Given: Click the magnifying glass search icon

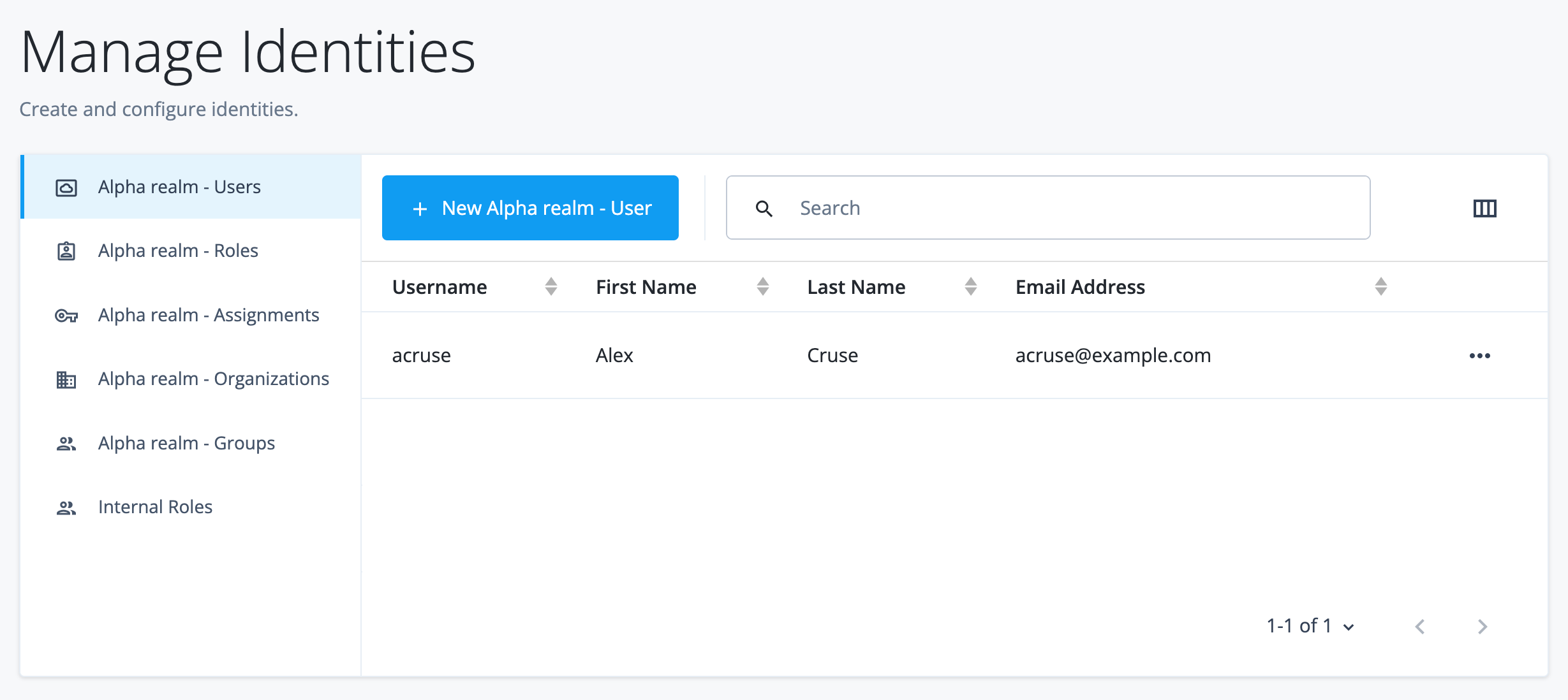Looking at the screenshot, I should (x=764, y=208).
